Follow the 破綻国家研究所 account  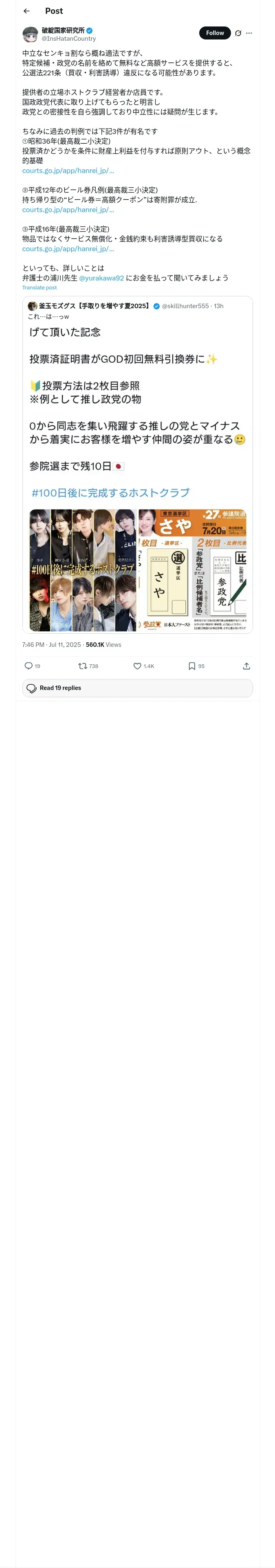coord(215,33)
